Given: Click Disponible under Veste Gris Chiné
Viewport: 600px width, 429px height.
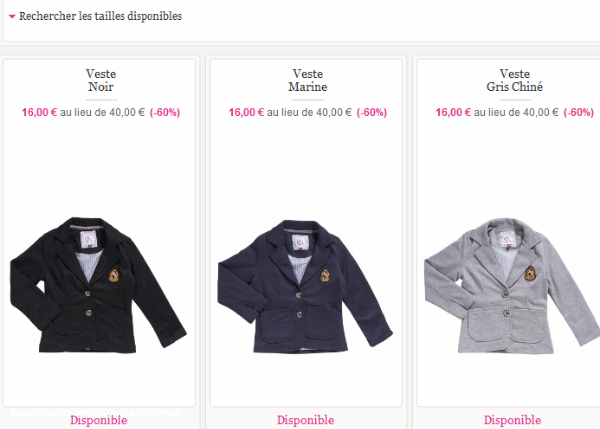Looking at the screenshot, I should click(512, 420).
